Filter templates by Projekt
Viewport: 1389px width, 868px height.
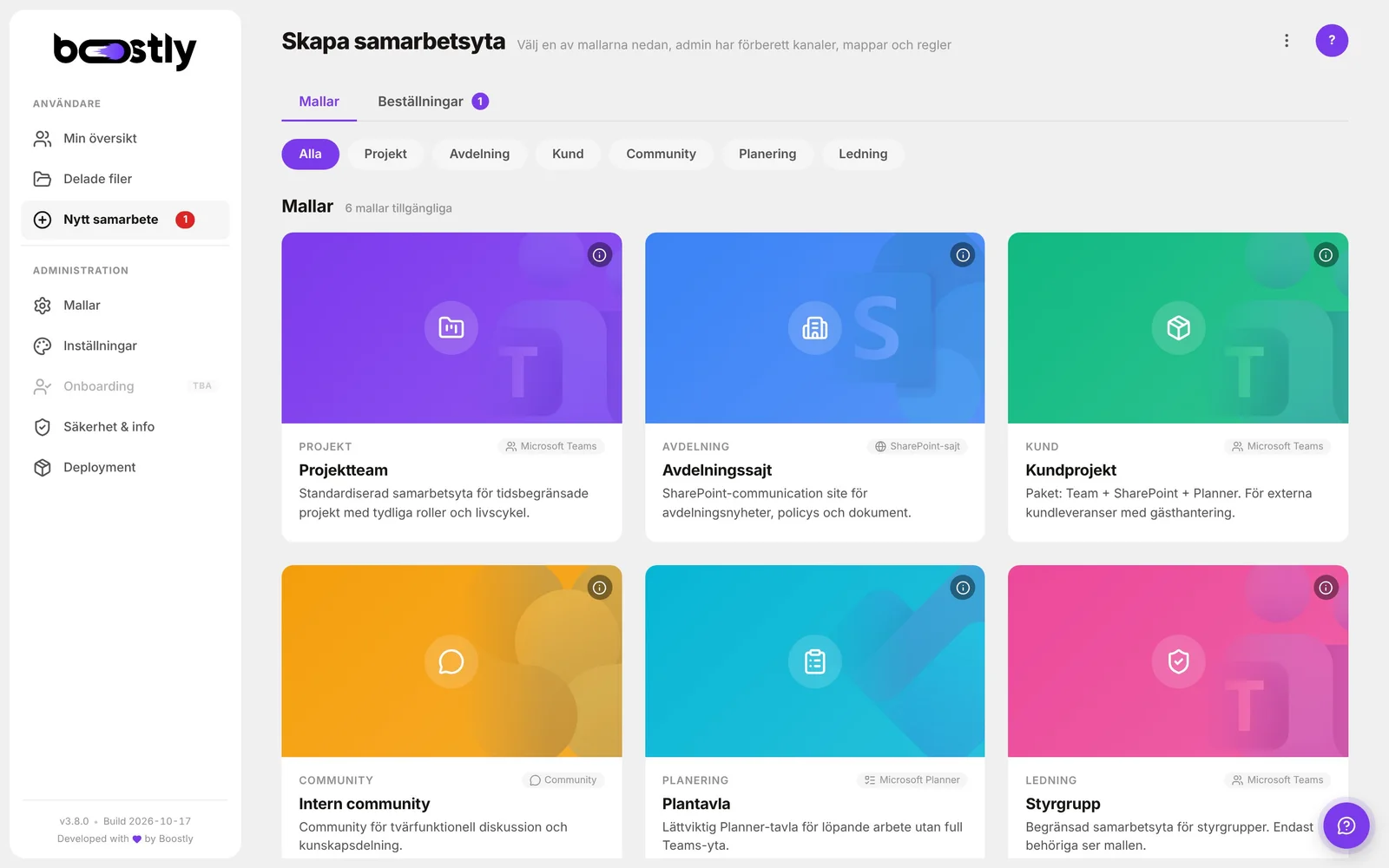point(385,154)
